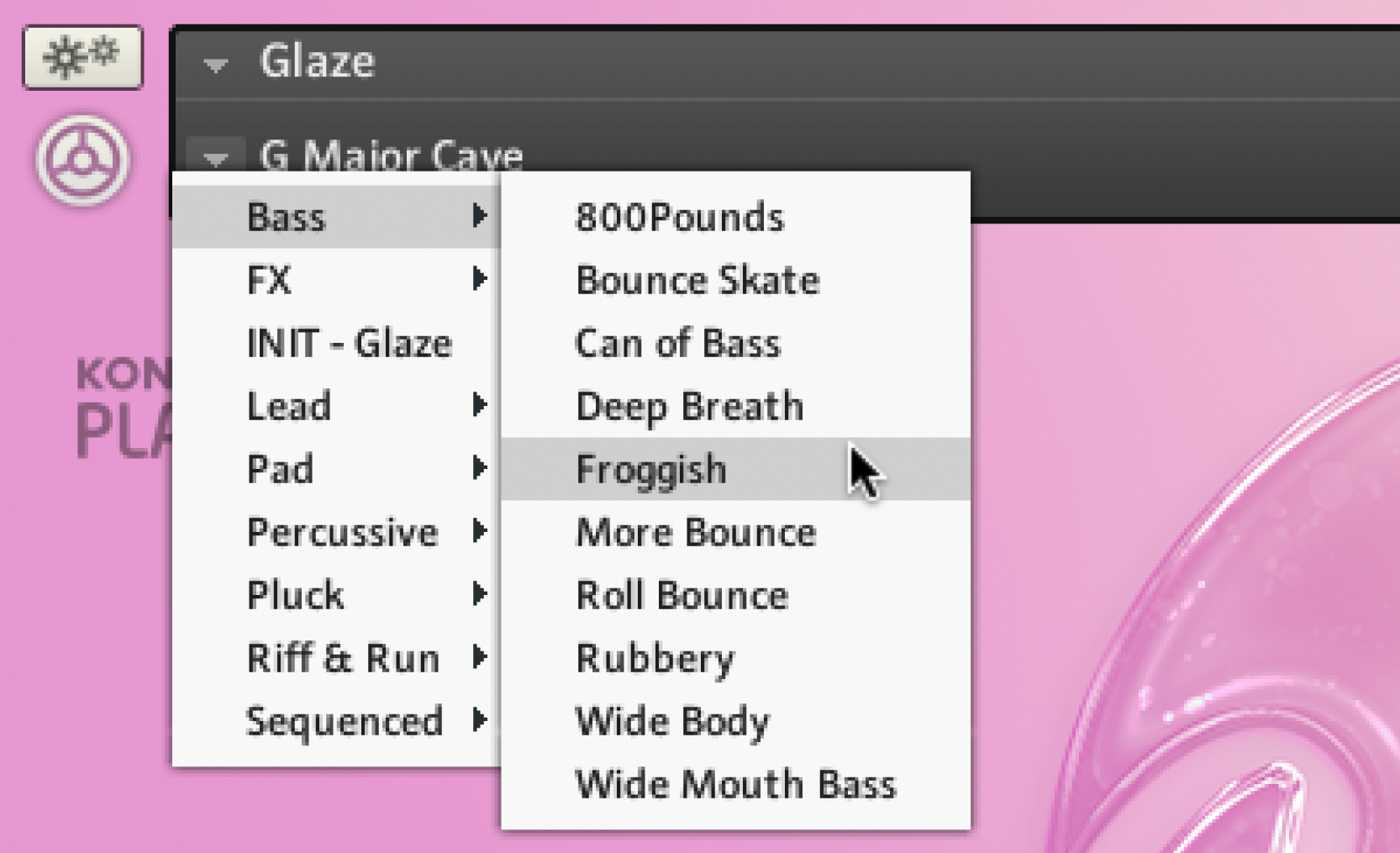Select the Can of Bass preset
The image size is (1400, 853).
tap(677, 343)
